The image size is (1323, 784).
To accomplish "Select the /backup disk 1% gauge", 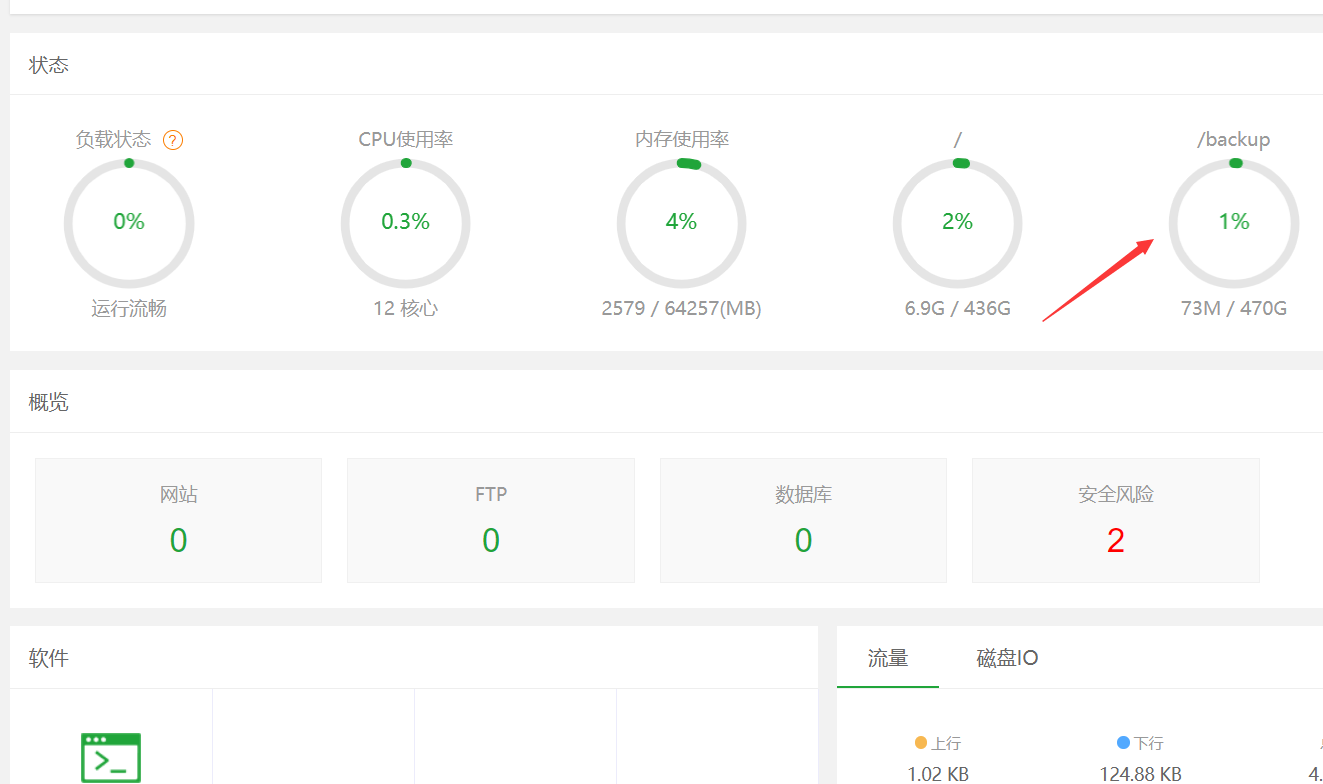I will (x=1234, y=222).
